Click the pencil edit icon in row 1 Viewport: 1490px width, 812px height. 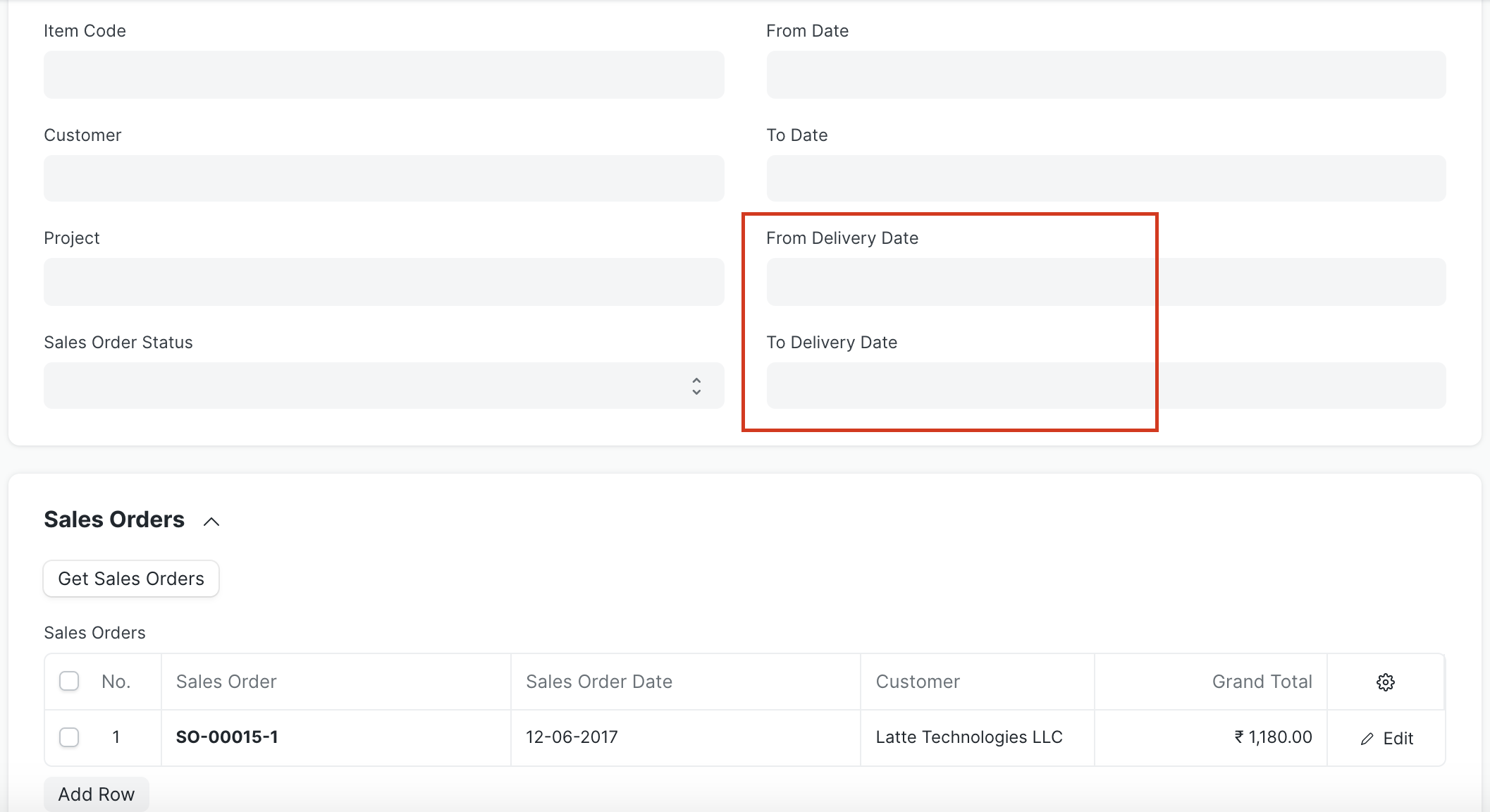[x=1367, y=738]
